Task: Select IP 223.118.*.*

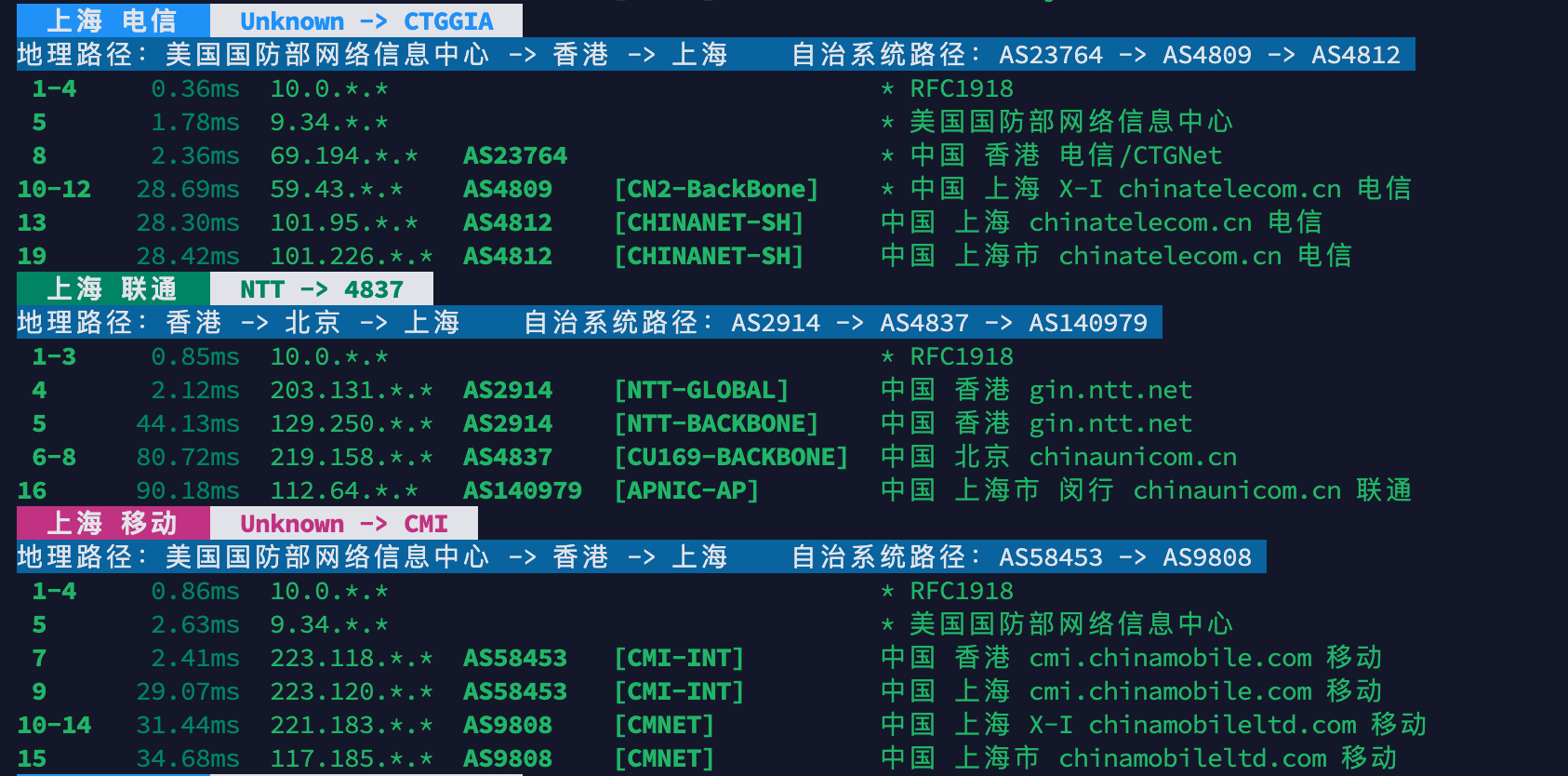Action: pos(352,657)
